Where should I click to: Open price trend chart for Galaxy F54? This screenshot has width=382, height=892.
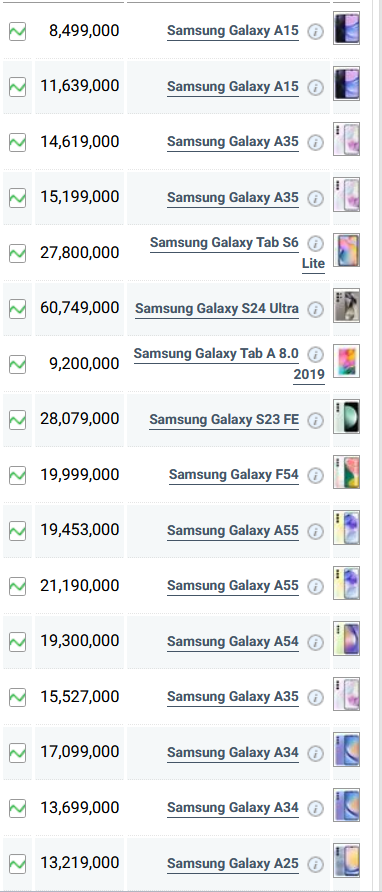pyautogui.click(x=18, y=475)
